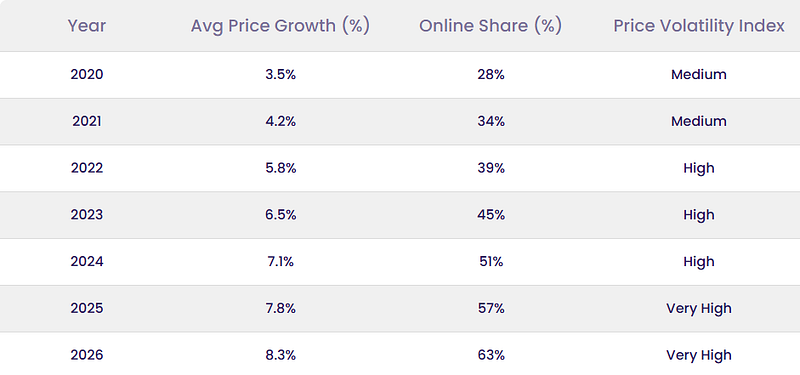Select the 2021 row year cell
The height and width of the screenshot is (375, 800).
(87, 121)
